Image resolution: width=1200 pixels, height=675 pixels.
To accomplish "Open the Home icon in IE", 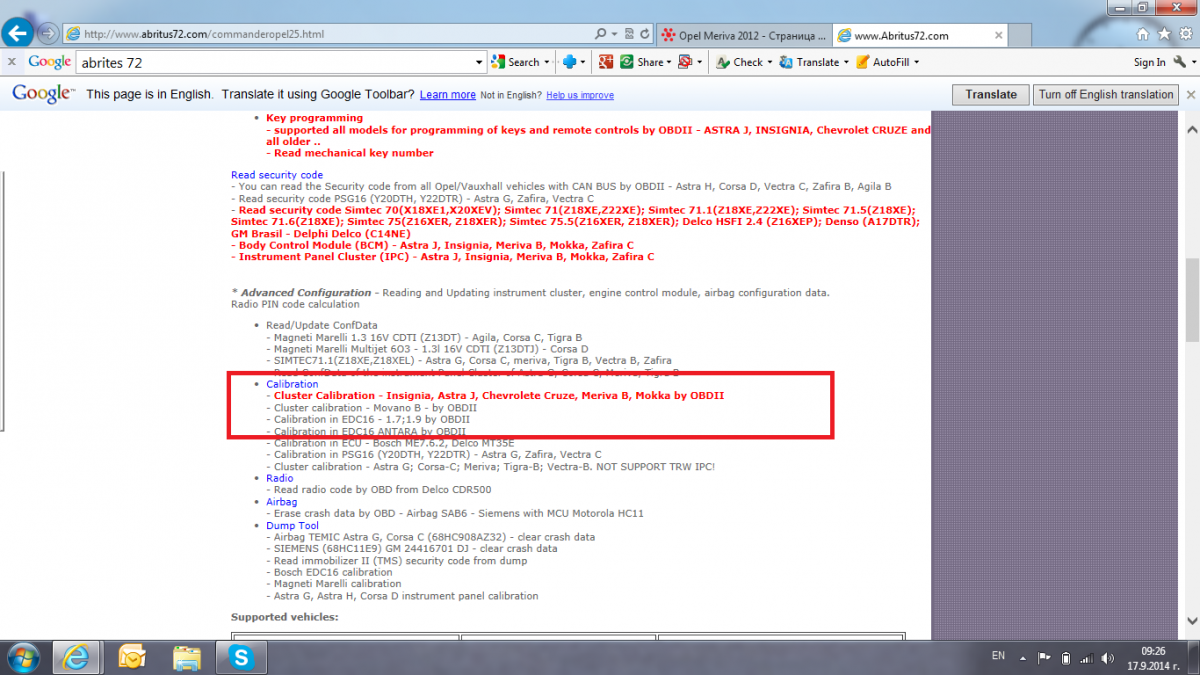I will click(x=1143, y=34).
